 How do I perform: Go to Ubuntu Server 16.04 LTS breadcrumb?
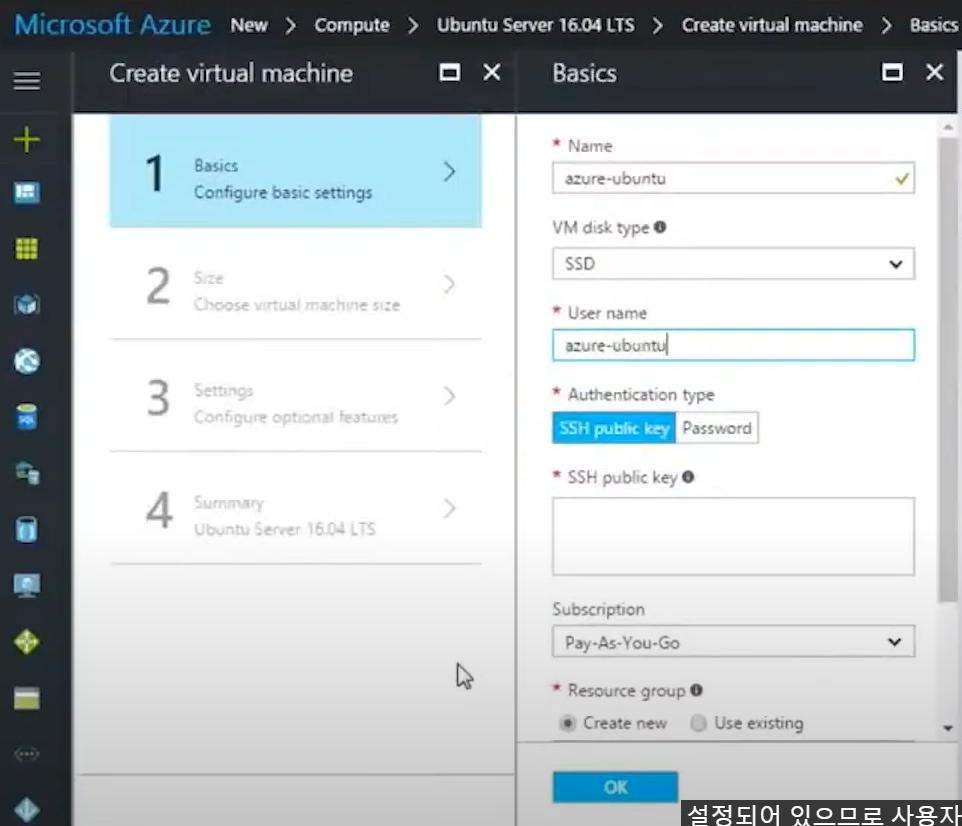(536, 25)
